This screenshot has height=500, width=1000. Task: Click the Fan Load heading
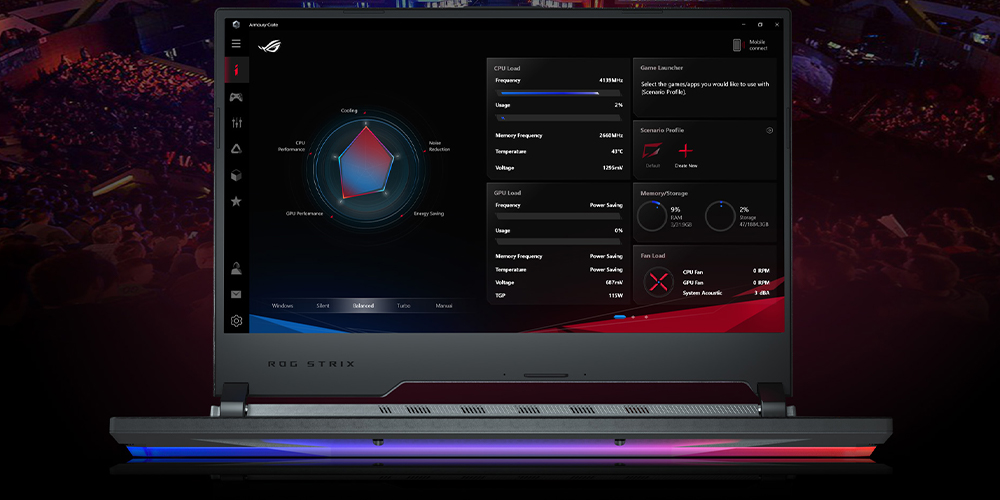(x=653, y=256)
